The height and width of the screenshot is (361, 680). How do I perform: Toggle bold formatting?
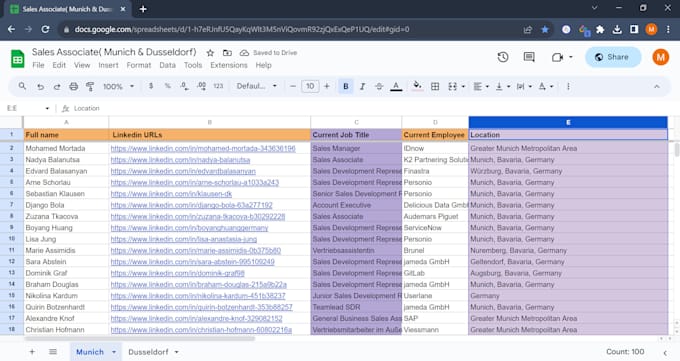tap(346, 86)
